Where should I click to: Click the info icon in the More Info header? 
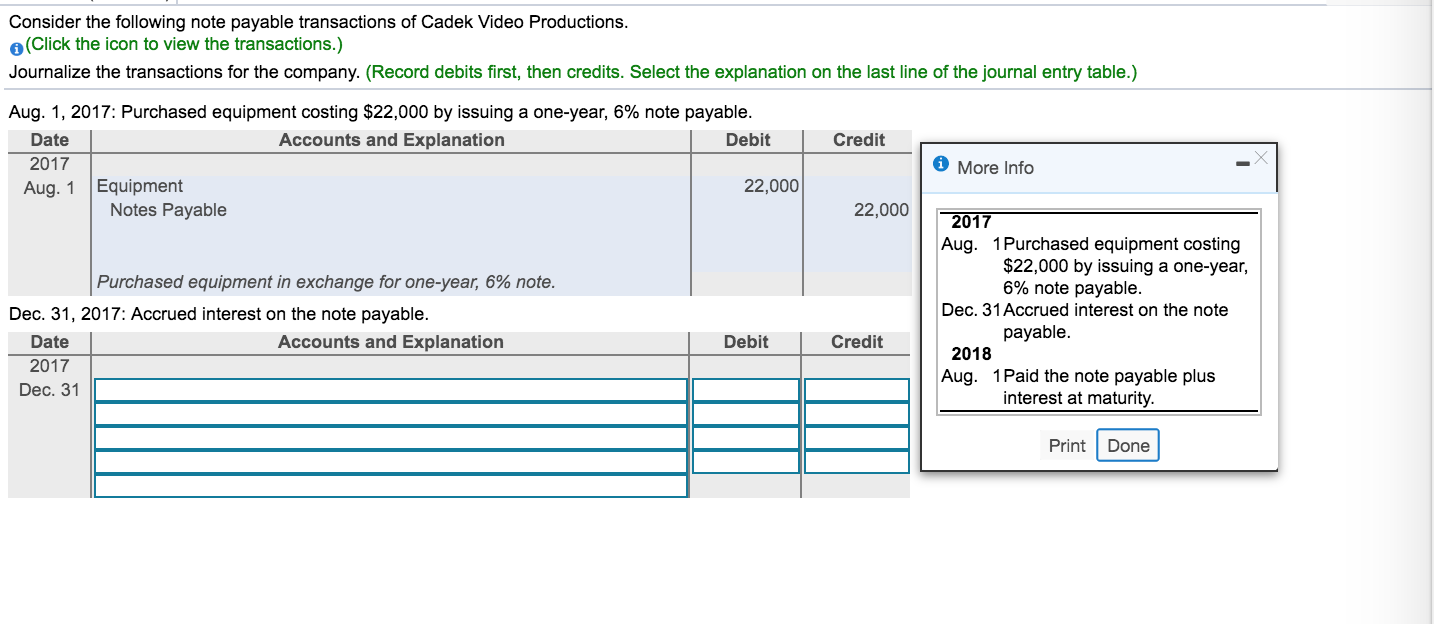click(941, 167)
